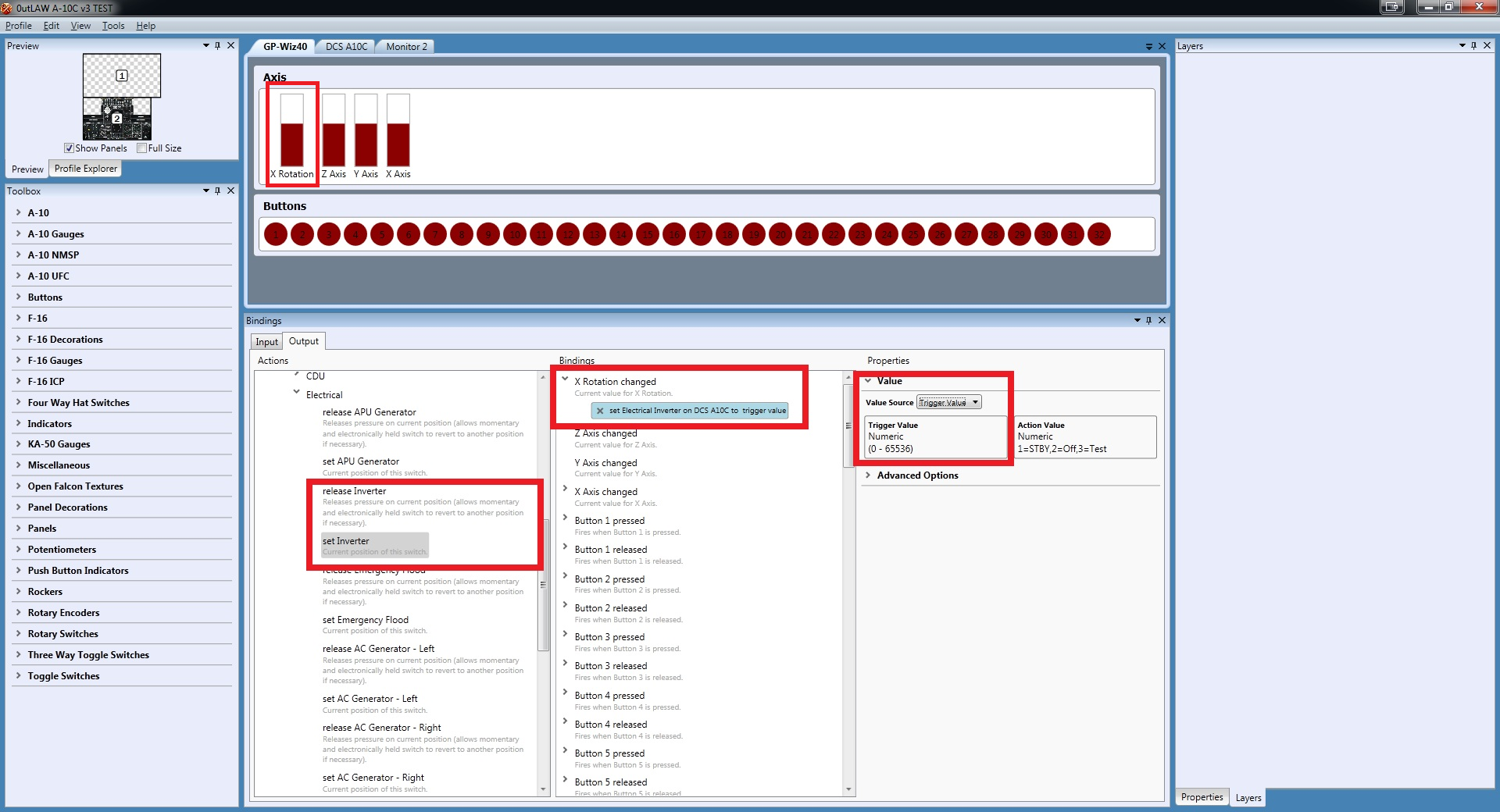Viewport: 1500px width, 812px height.
Task: Switch to the DCS A10C tab
Action: pos(346,47)
